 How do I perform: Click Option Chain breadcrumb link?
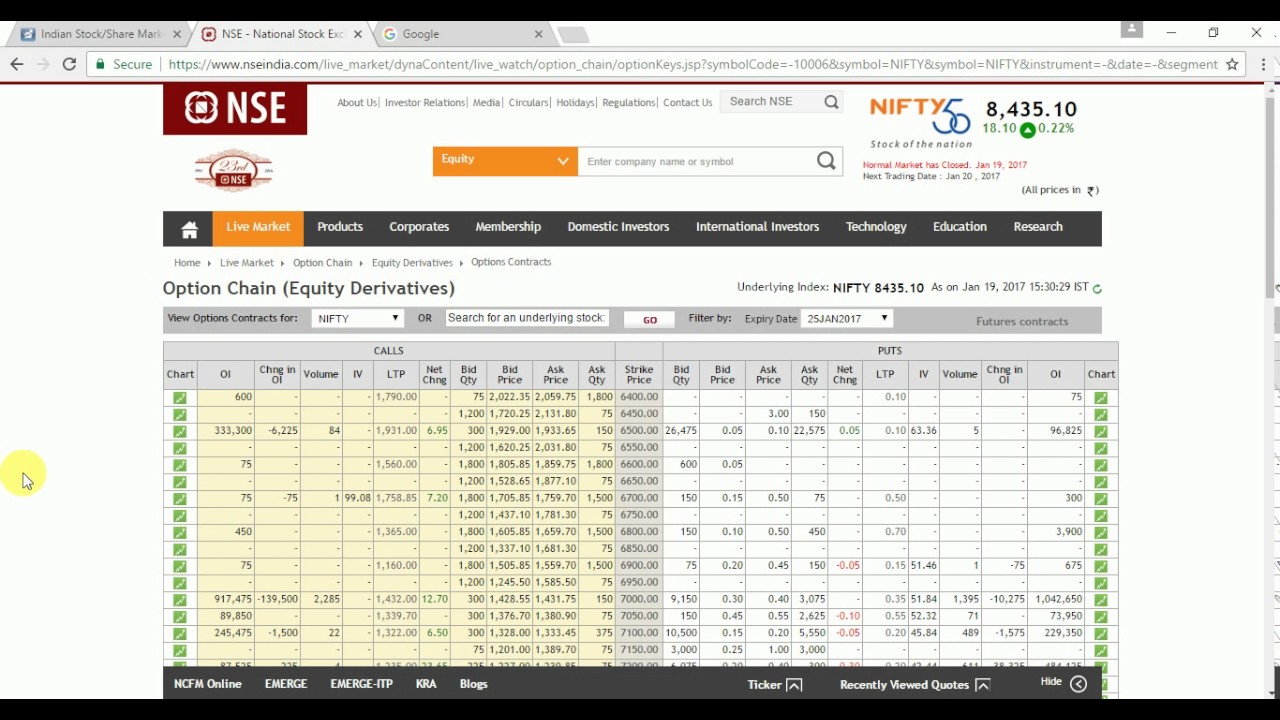[322, 263]
